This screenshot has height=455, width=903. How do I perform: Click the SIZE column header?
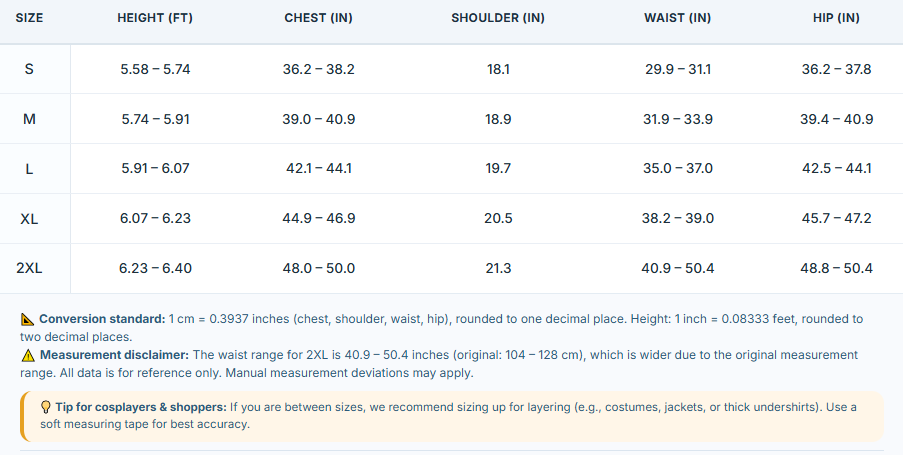(29, 18)
